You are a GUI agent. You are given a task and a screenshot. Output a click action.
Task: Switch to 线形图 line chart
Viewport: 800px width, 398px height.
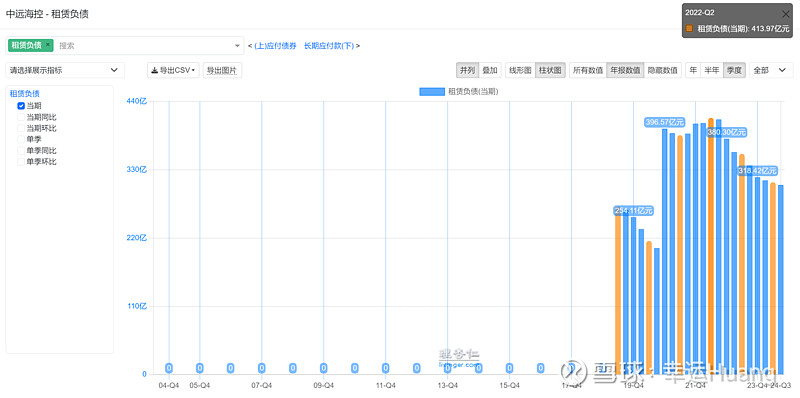[520, 70]
